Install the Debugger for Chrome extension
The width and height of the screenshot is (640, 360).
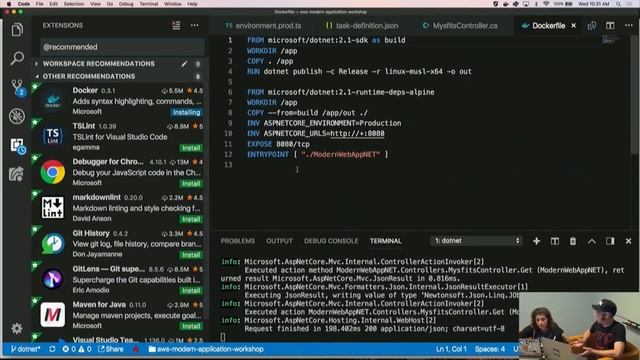(191, 184)
